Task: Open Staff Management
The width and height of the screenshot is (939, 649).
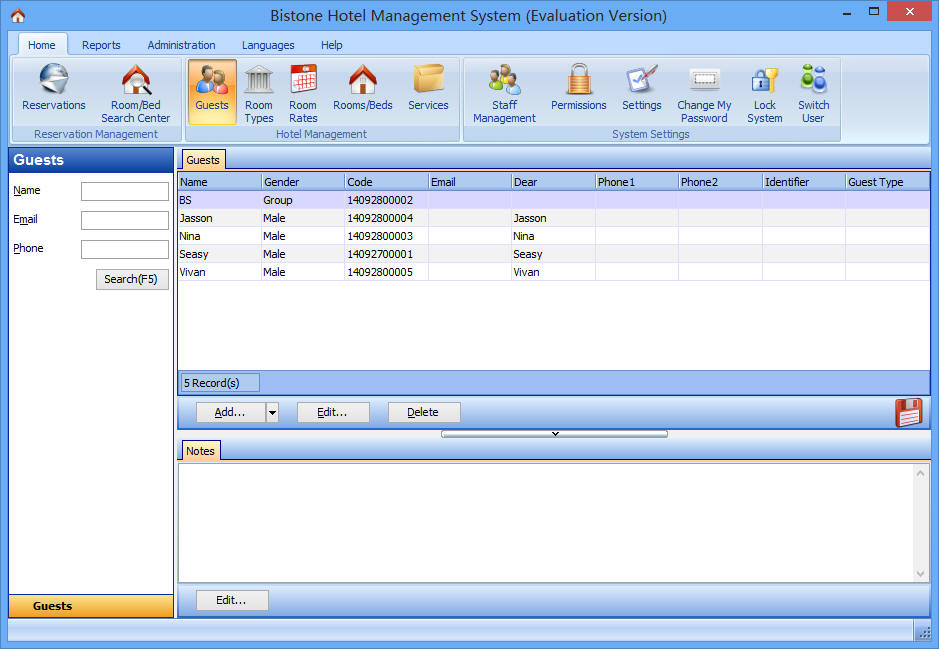Action: point(504,93)
